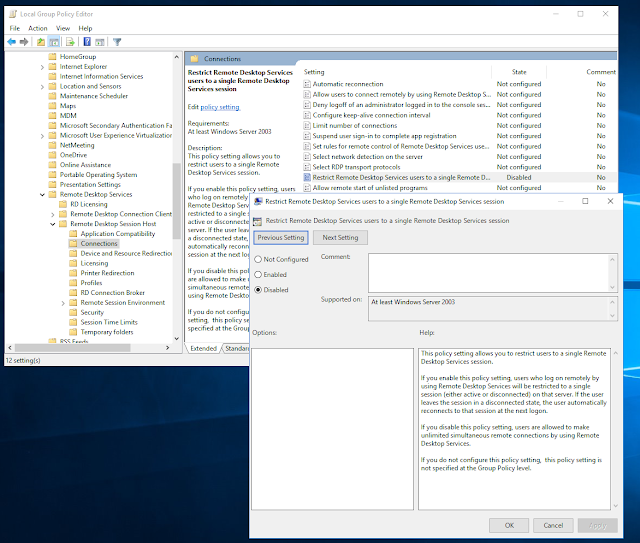This screenshot has width=640, height=543.
Task: Click the Next Setting button
Action: tap(340, 238)
